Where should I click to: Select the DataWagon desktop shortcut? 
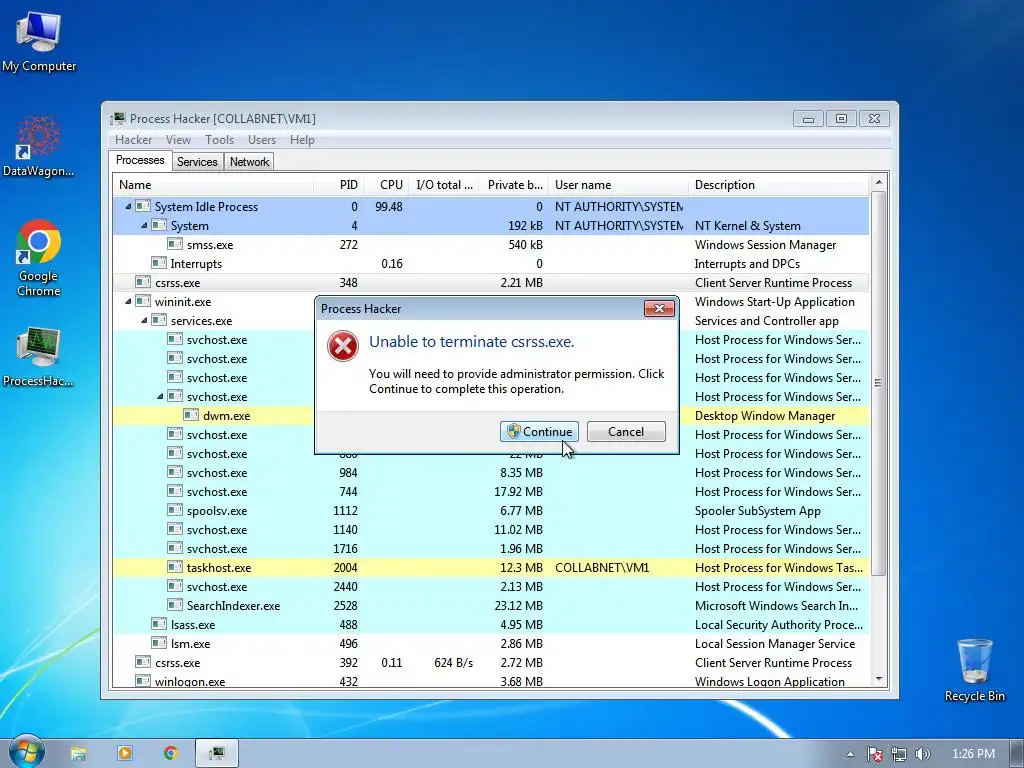click(x=38, y=146)
